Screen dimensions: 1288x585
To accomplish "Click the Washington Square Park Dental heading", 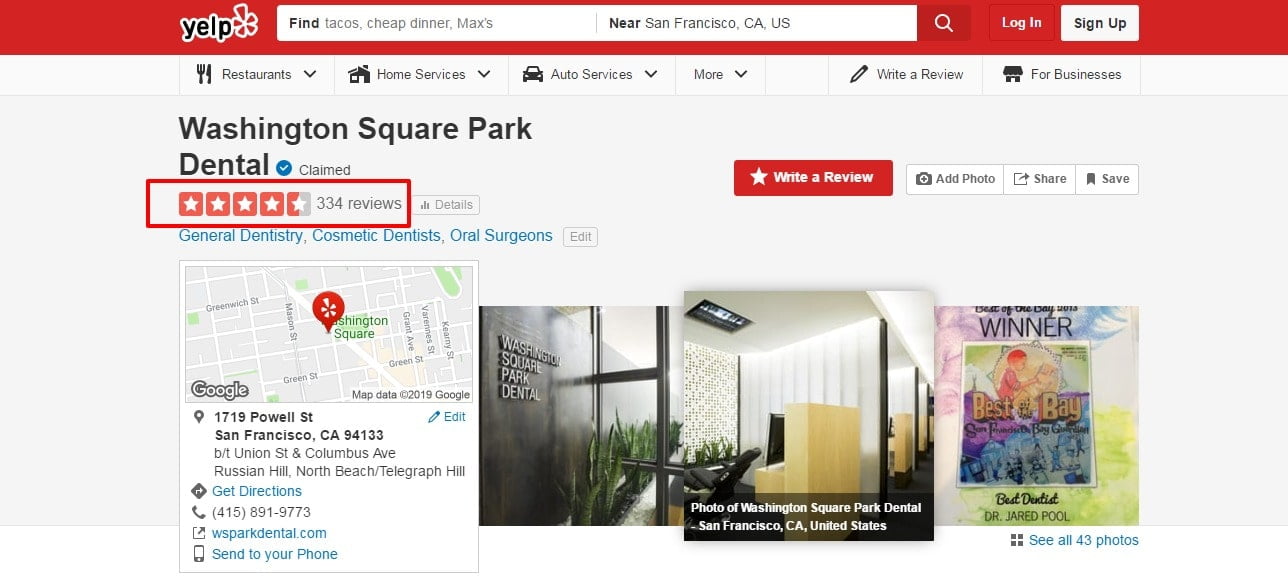I will [355, 146].
